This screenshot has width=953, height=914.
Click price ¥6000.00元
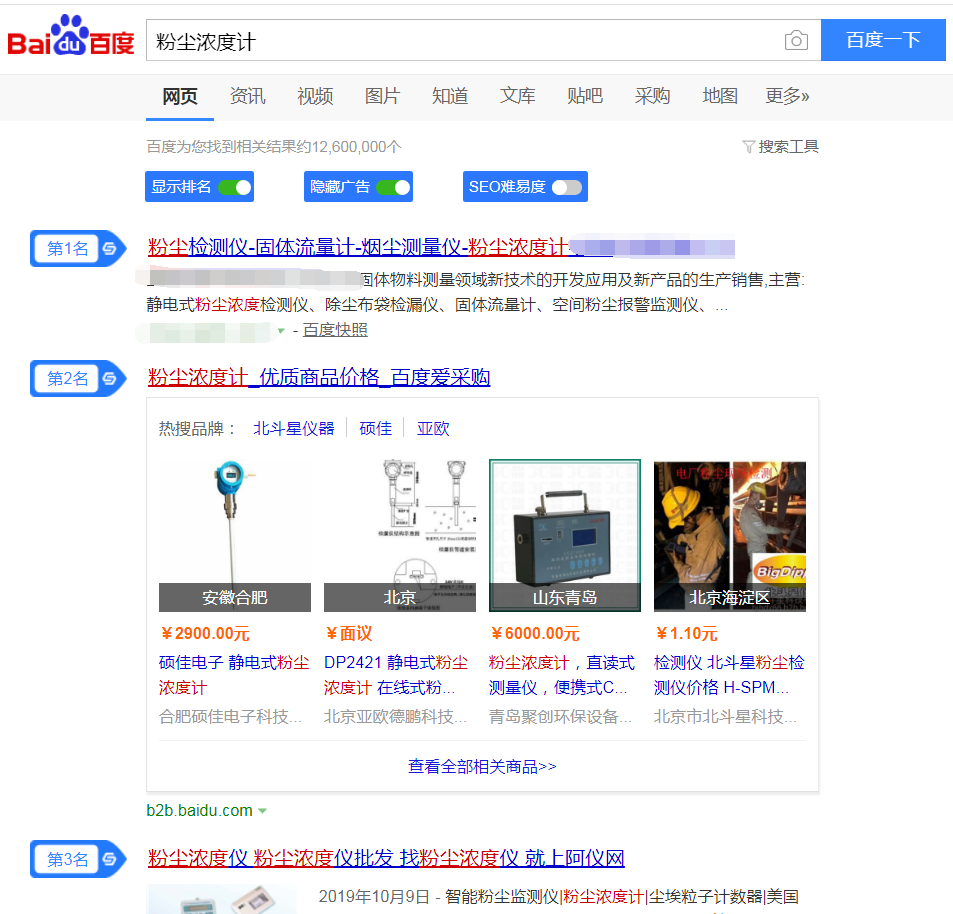pyautogui.click(x=535, y=634)
